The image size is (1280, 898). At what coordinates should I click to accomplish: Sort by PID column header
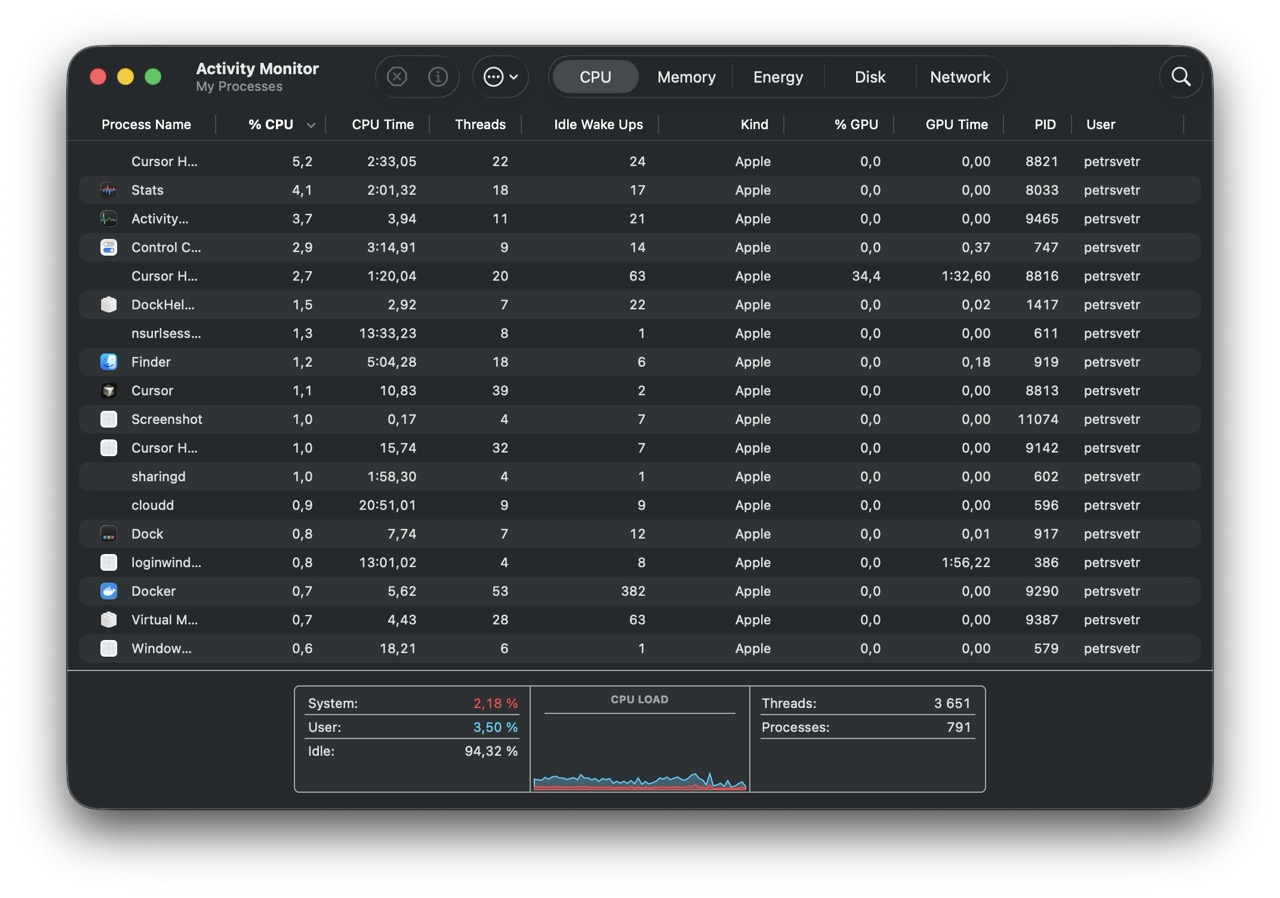click(1045, 125)
